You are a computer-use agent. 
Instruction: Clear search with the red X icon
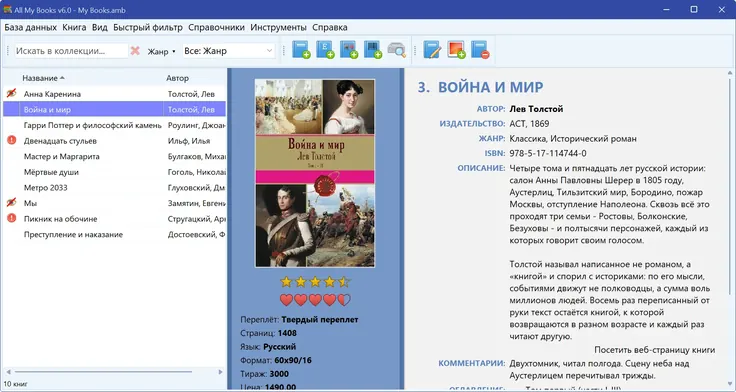tap(135, 51)
